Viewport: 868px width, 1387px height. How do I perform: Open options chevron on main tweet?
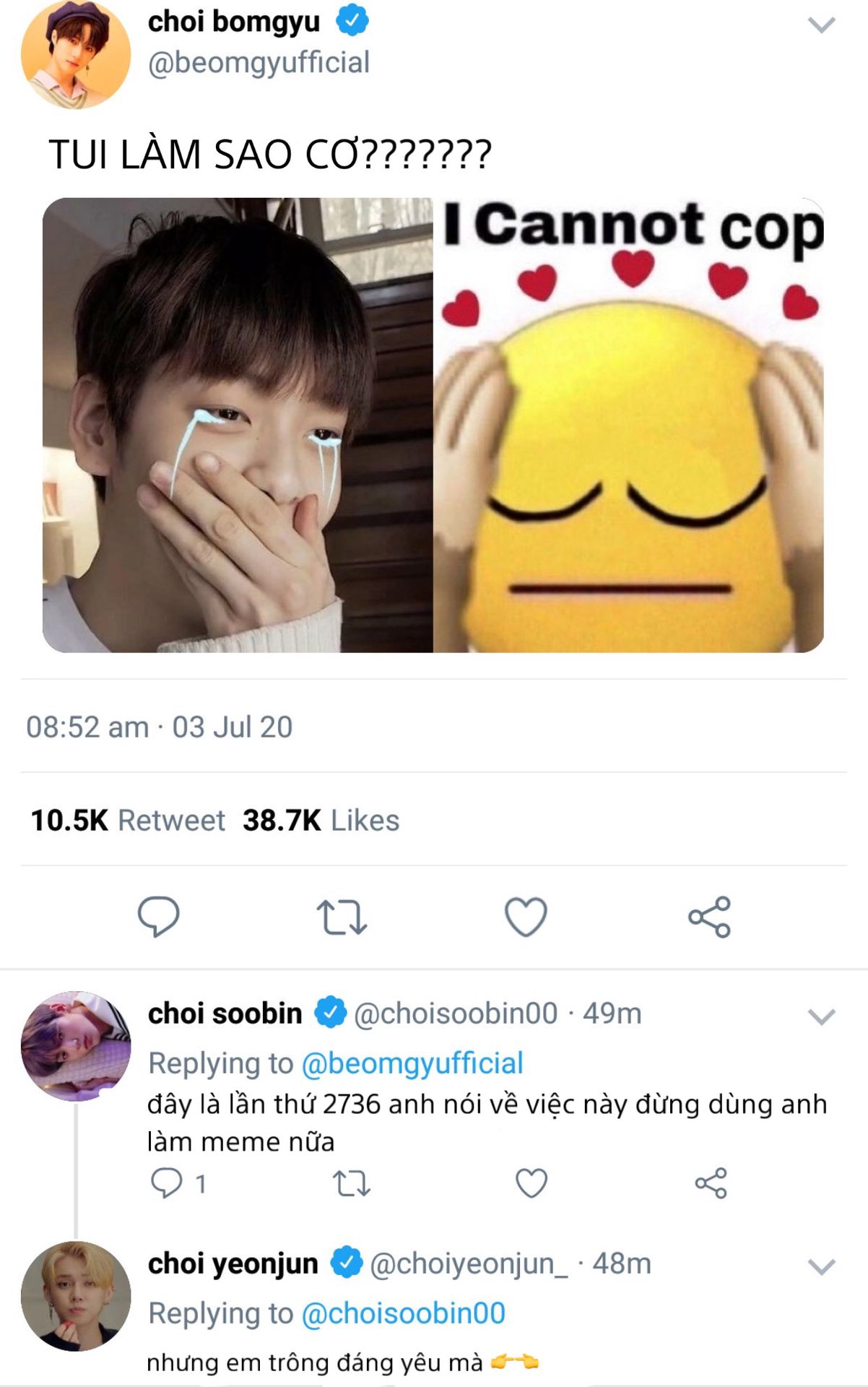[821, 26]
